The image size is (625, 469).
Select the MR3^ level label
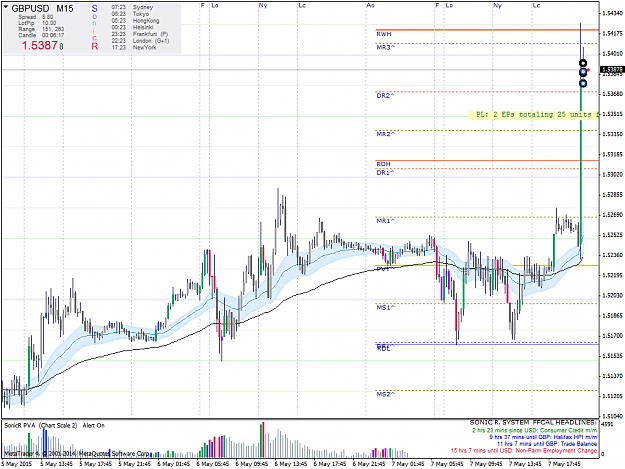(x=385, y=47)
